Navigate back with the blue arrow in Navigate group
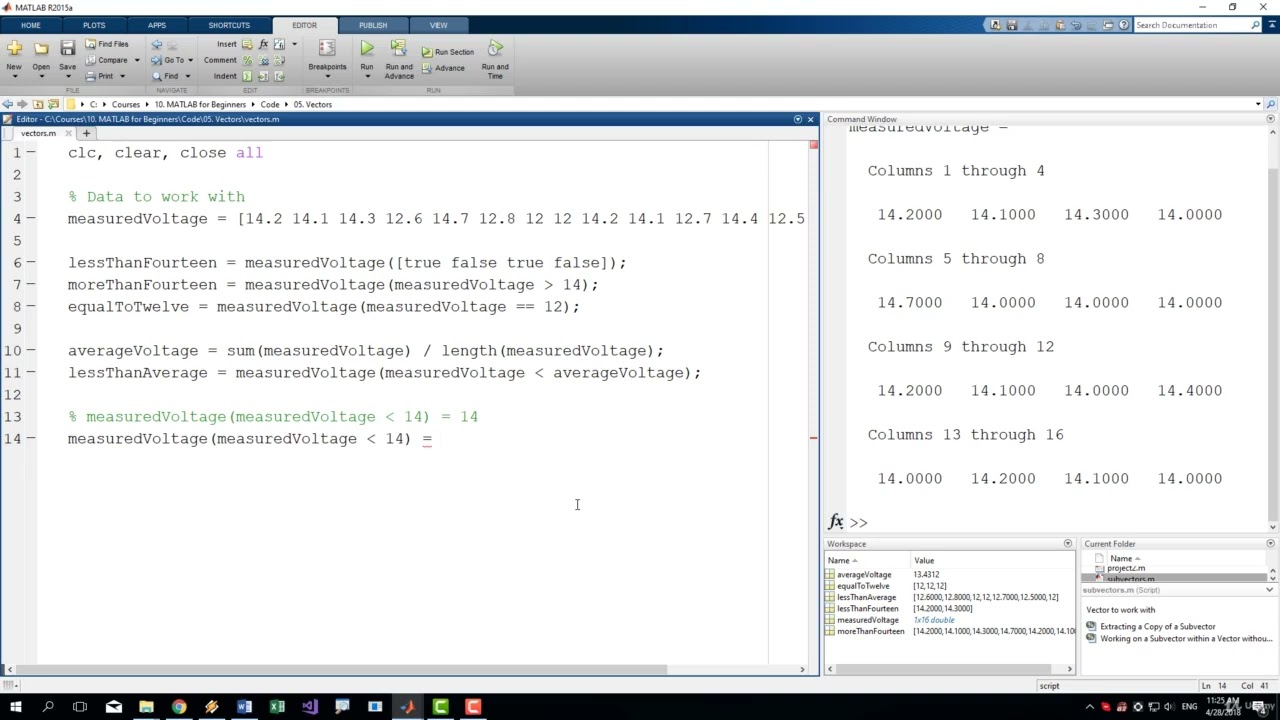This screenshot has width=1280, height=720. pos(157,44)
